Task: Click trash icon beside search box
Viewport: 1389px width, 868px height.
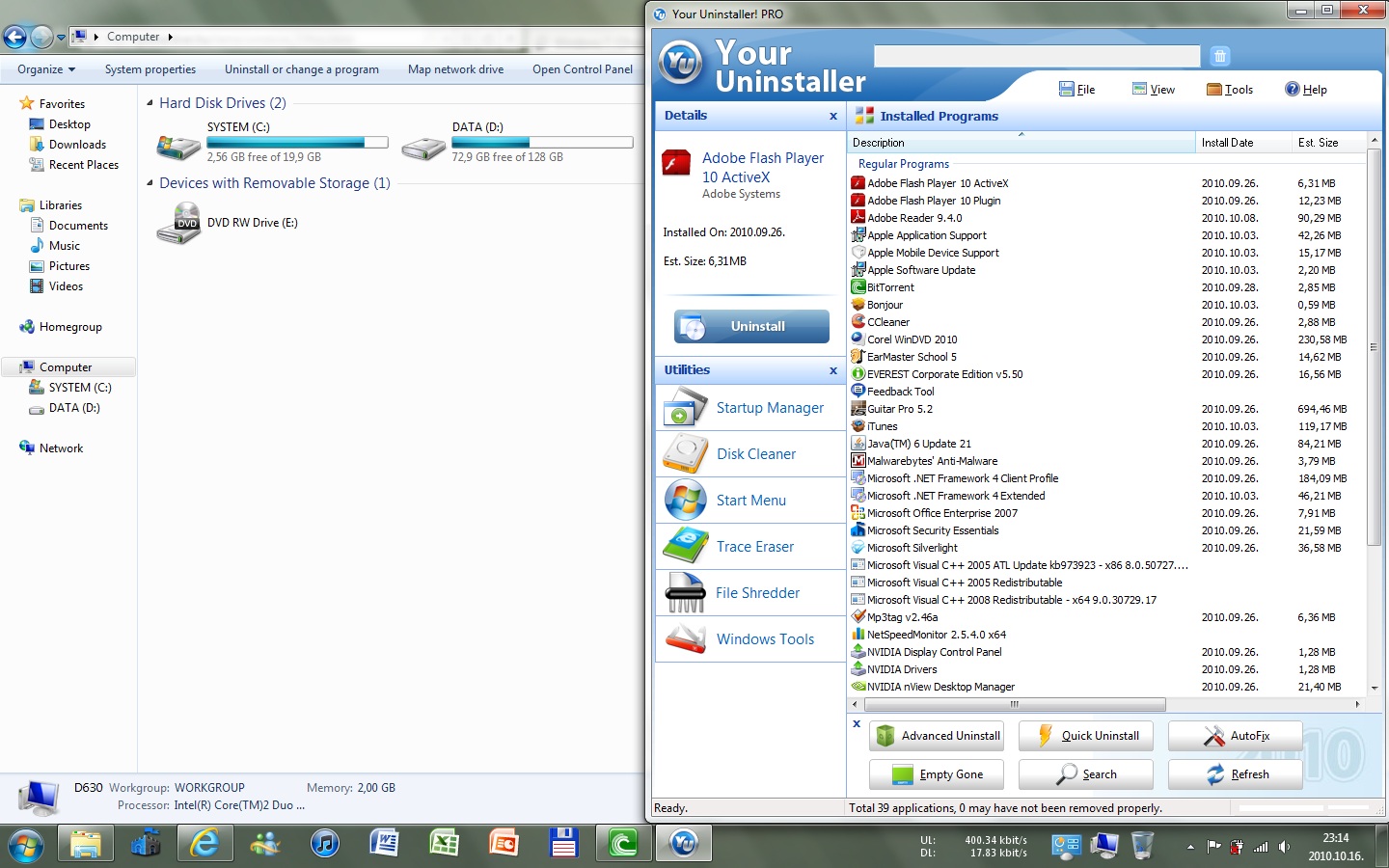Action: [x=1219, y=56]
